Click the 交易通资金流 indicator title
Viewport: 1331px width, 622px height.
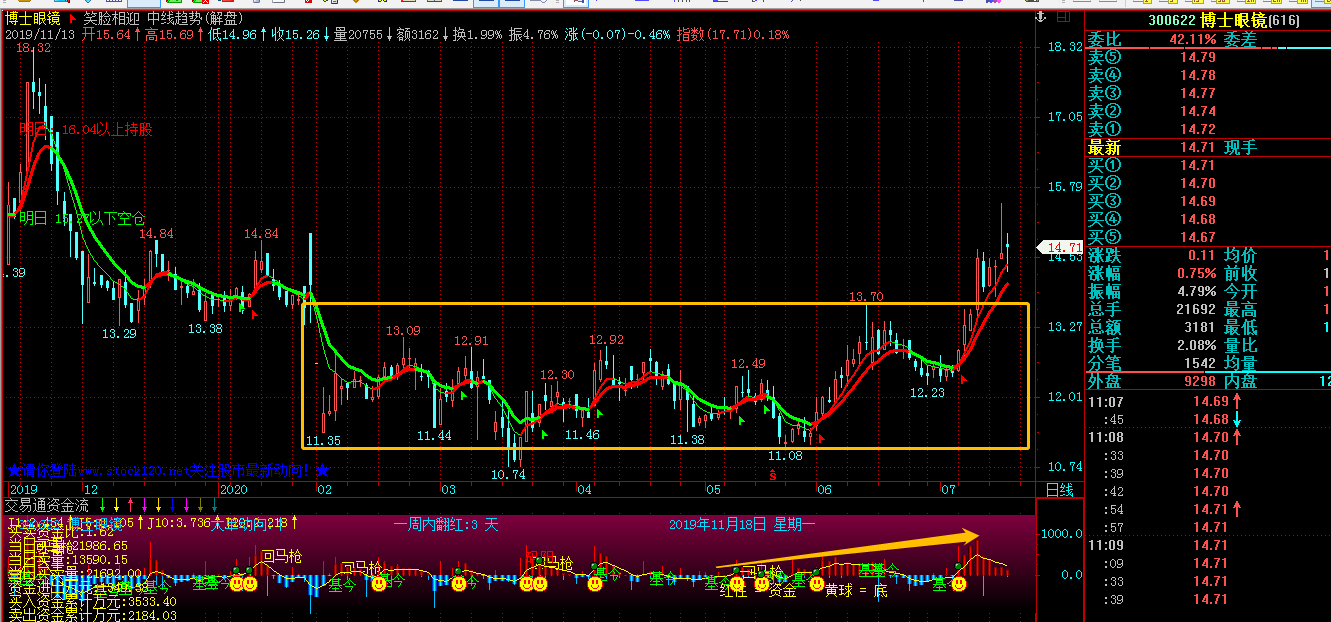(47, 505)
